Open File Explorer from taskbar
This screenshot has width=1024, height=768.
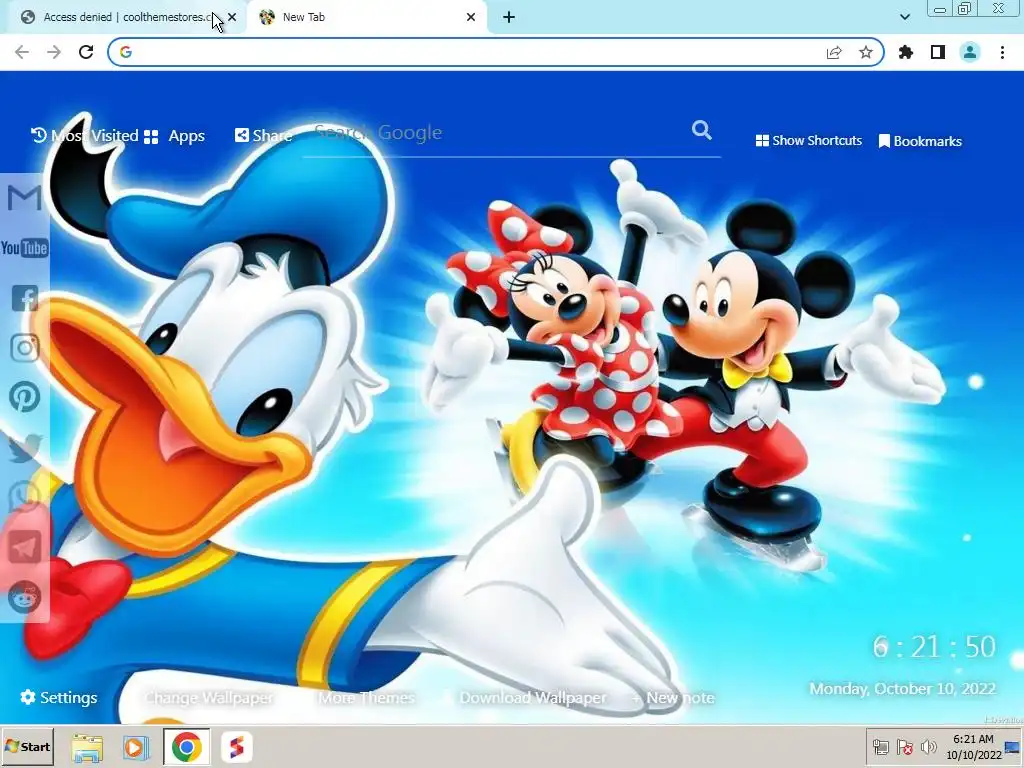coord(87,747)
